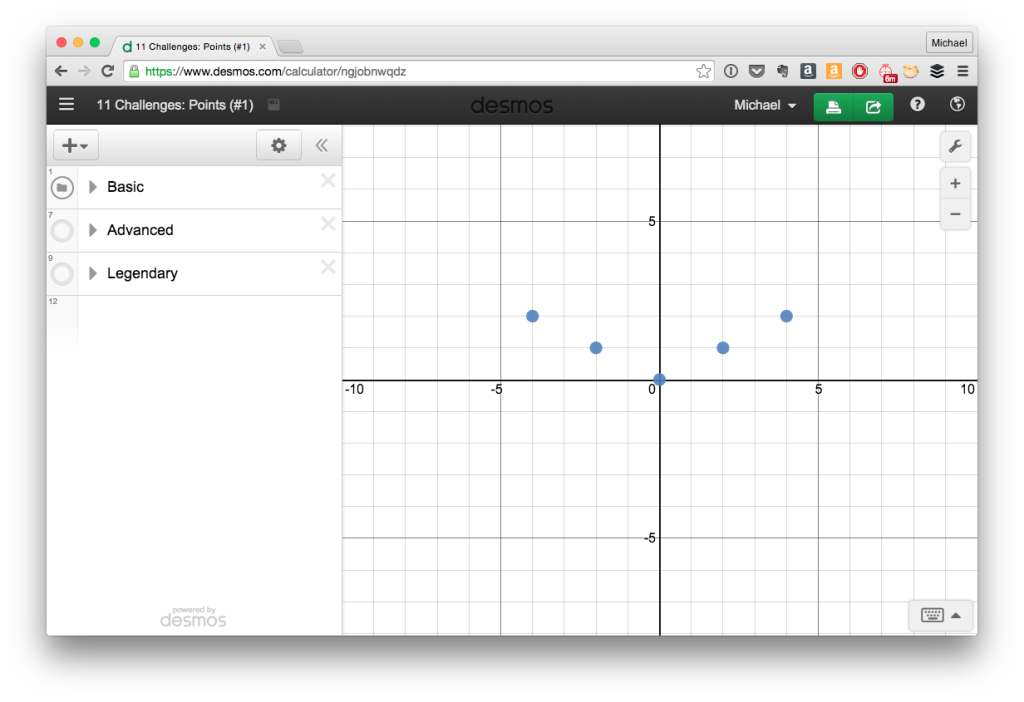Zoom in on the graph
The width and height of the screenshot is (1024, 702).
[954, 183]
